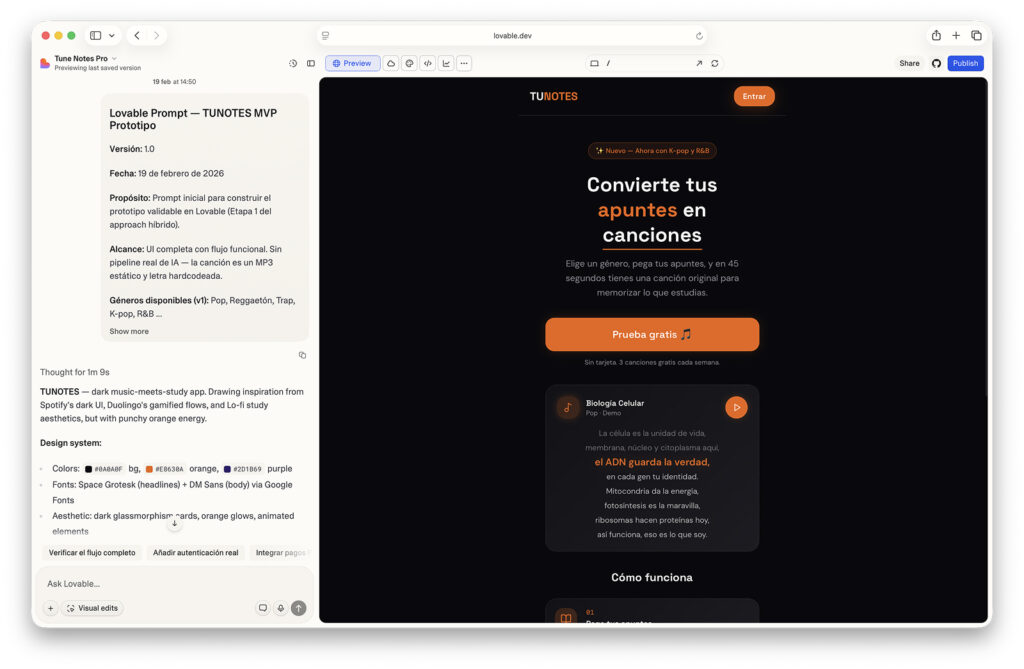Open the analytics chart icon
The image size is (1024, 669).
point(446,63)
